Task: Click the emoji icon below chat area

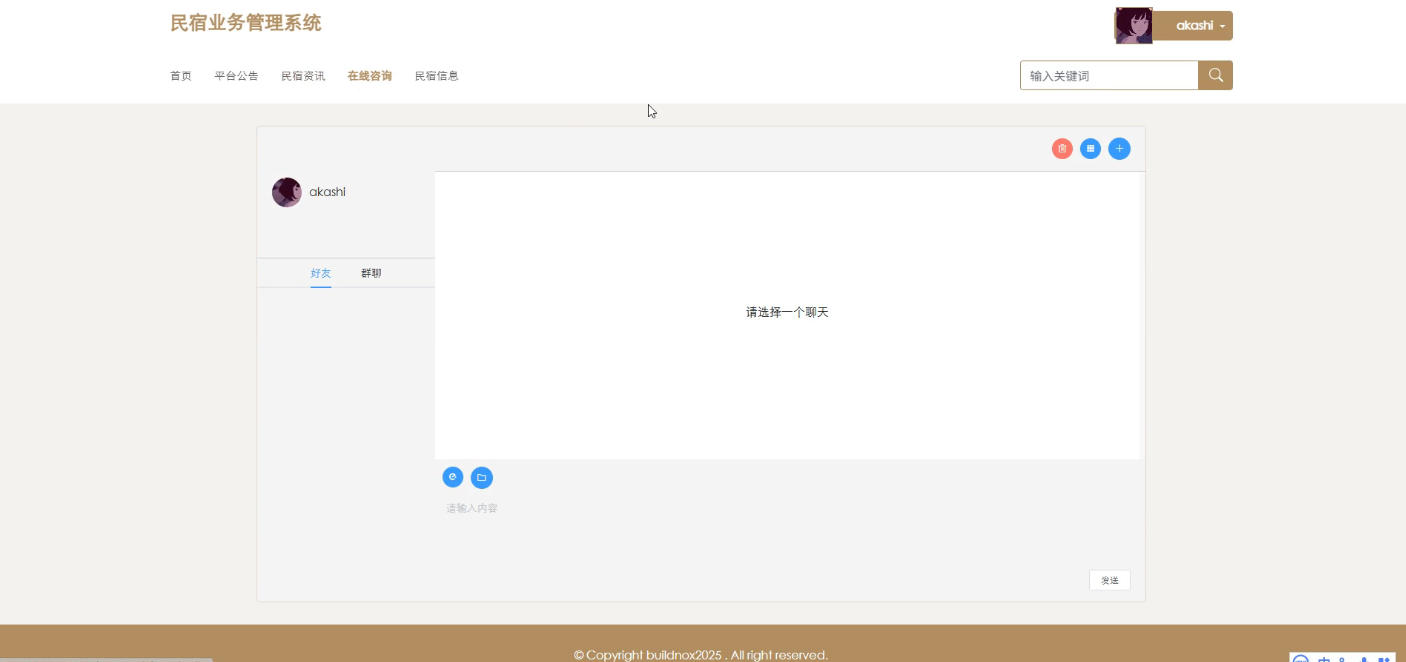Action: click(x=453, y=478)
